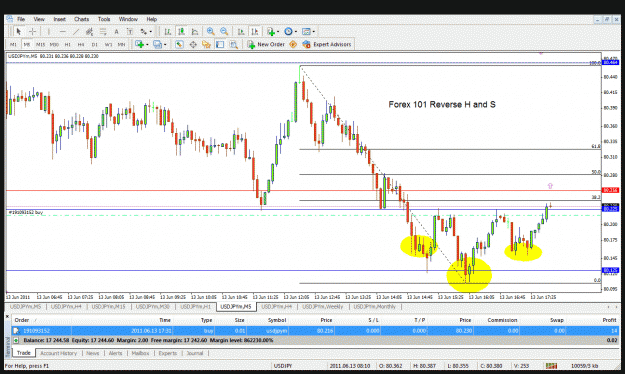This screenshot has width=625, height=374.
Task: Open the Indicators dropdown arrow
Action: tap(278, 31)
